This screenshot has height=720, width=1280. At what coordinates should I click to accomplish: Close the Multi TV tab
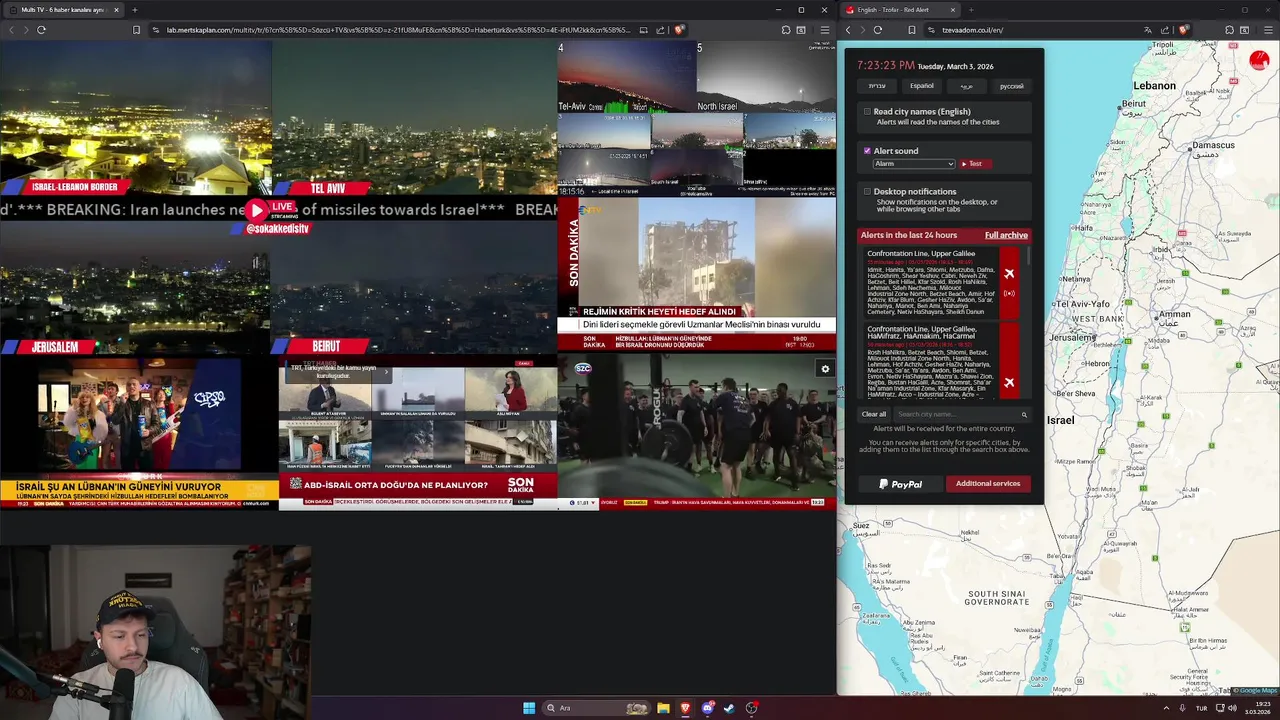coord(116,10)
